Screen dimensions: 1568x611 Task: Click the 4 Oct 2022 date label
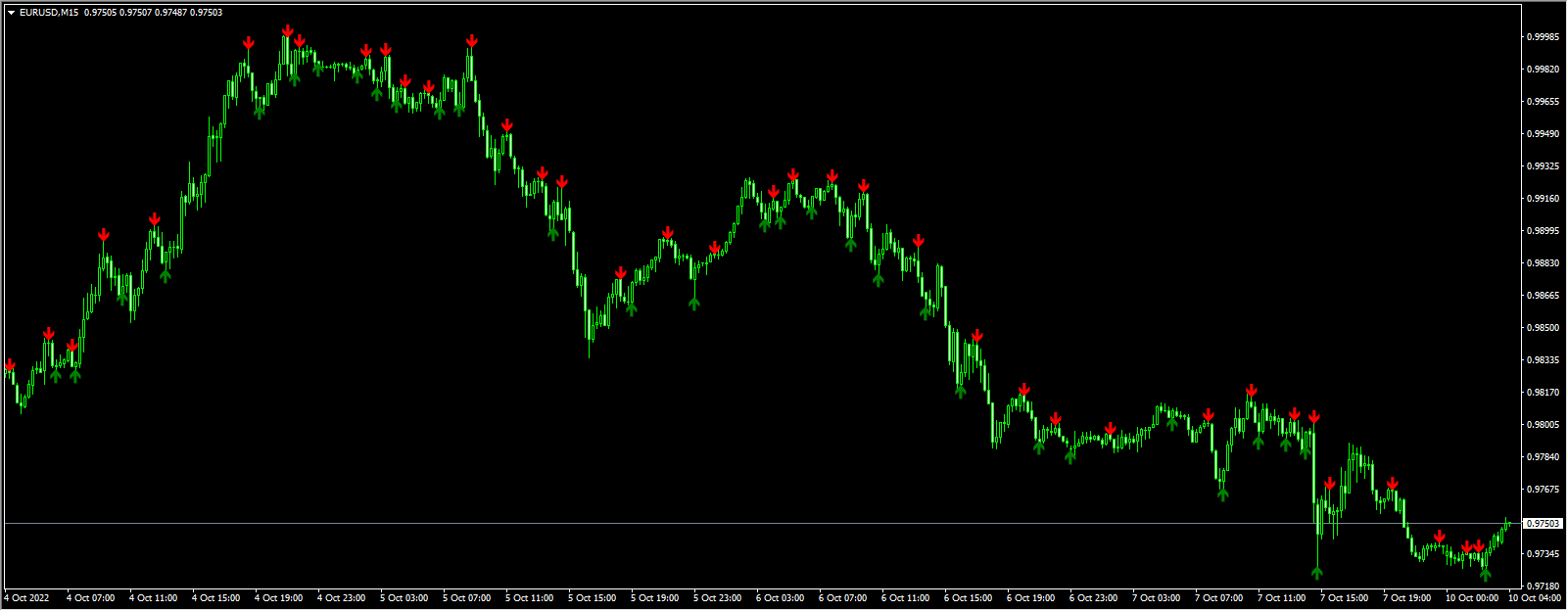(26, 598)
